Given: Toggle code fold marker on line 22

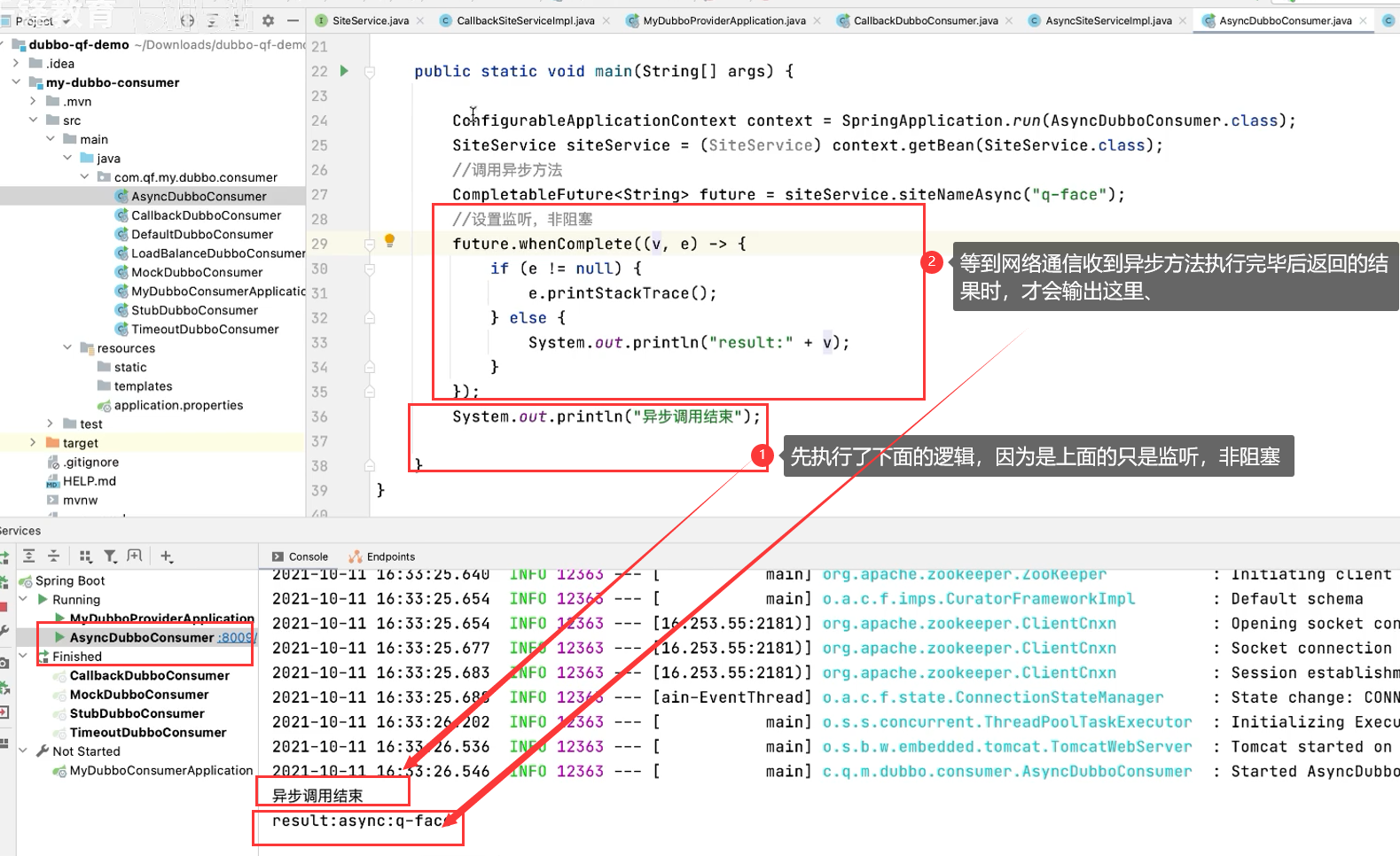Looking at the screenshot, I should click(370, 72).
